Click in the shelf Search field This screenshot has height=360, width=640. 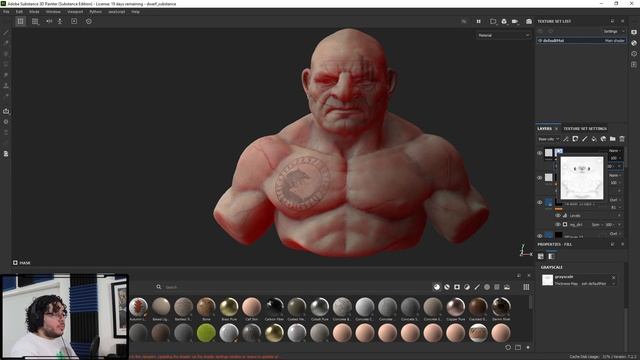(294, 287)
